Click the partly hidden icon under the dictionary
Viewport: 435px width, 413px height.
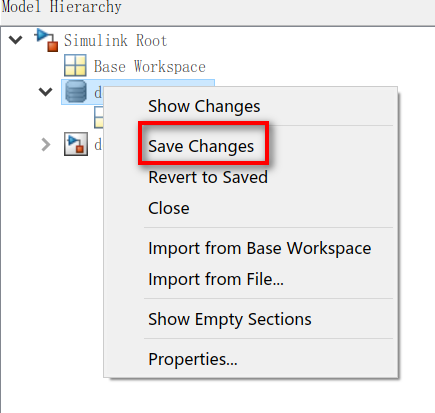[x=99, y=117]
